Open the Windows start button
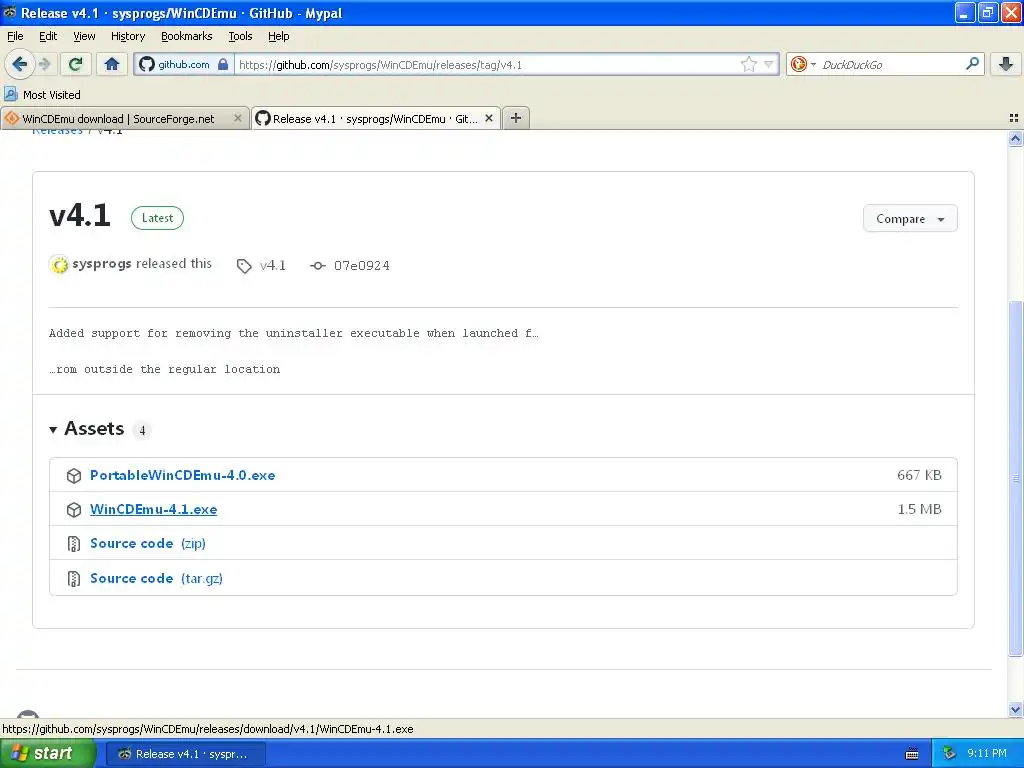 [47, 753]
